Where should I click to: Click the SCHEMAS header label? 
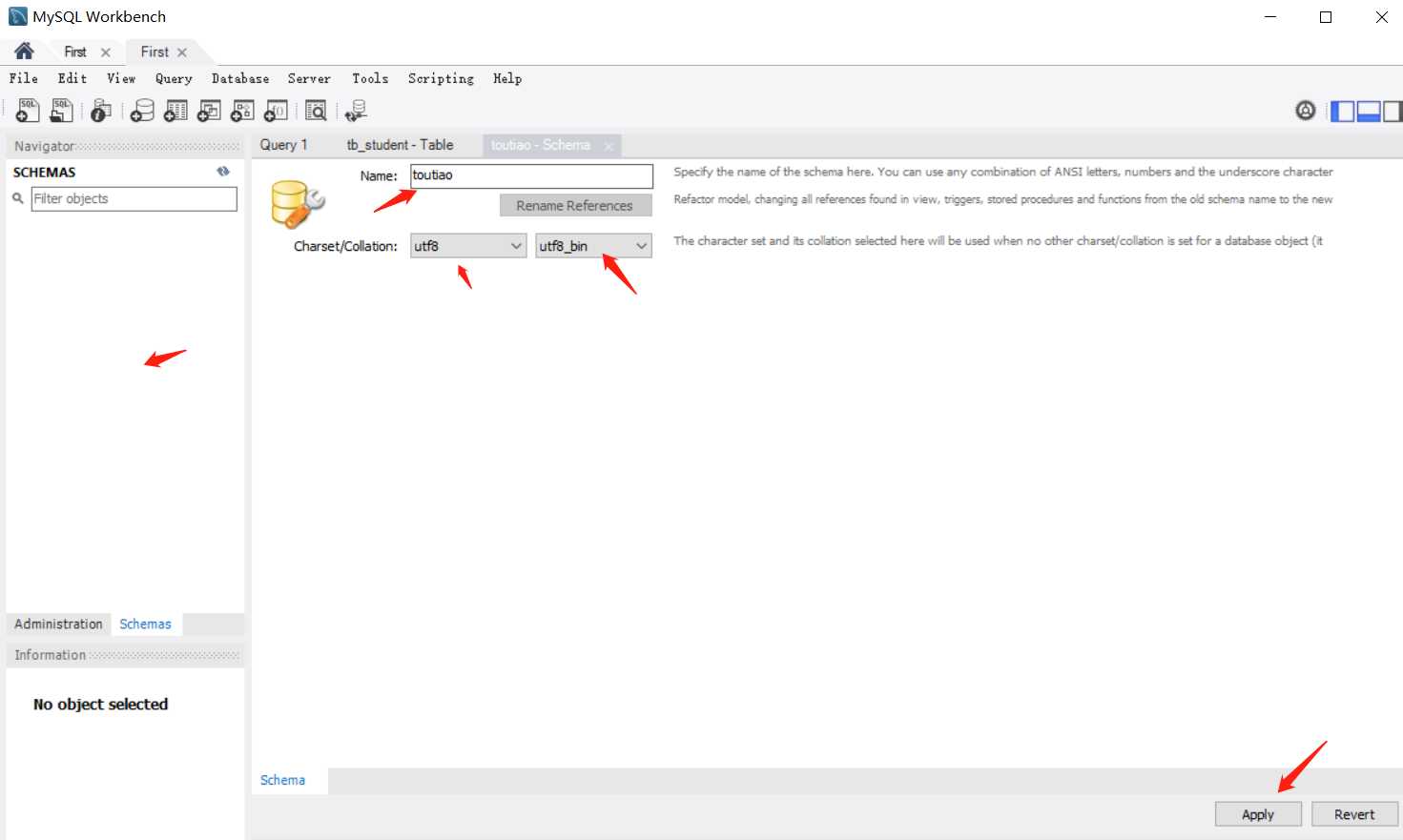point(44,173)
